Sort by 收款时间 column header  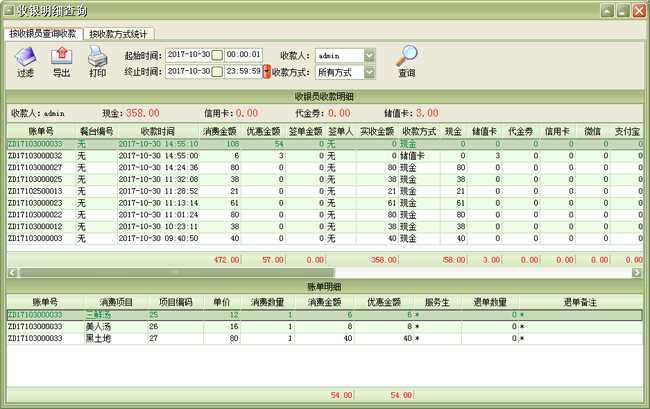tap(158, 131)
